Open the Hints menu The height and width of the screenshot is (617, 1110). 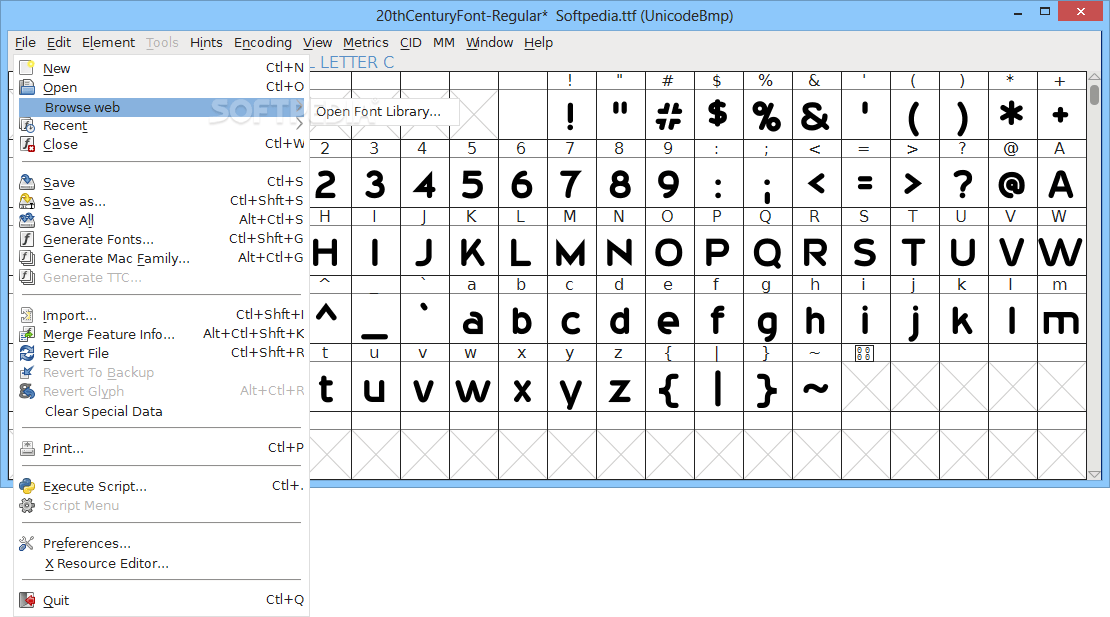tap(206, 42)
